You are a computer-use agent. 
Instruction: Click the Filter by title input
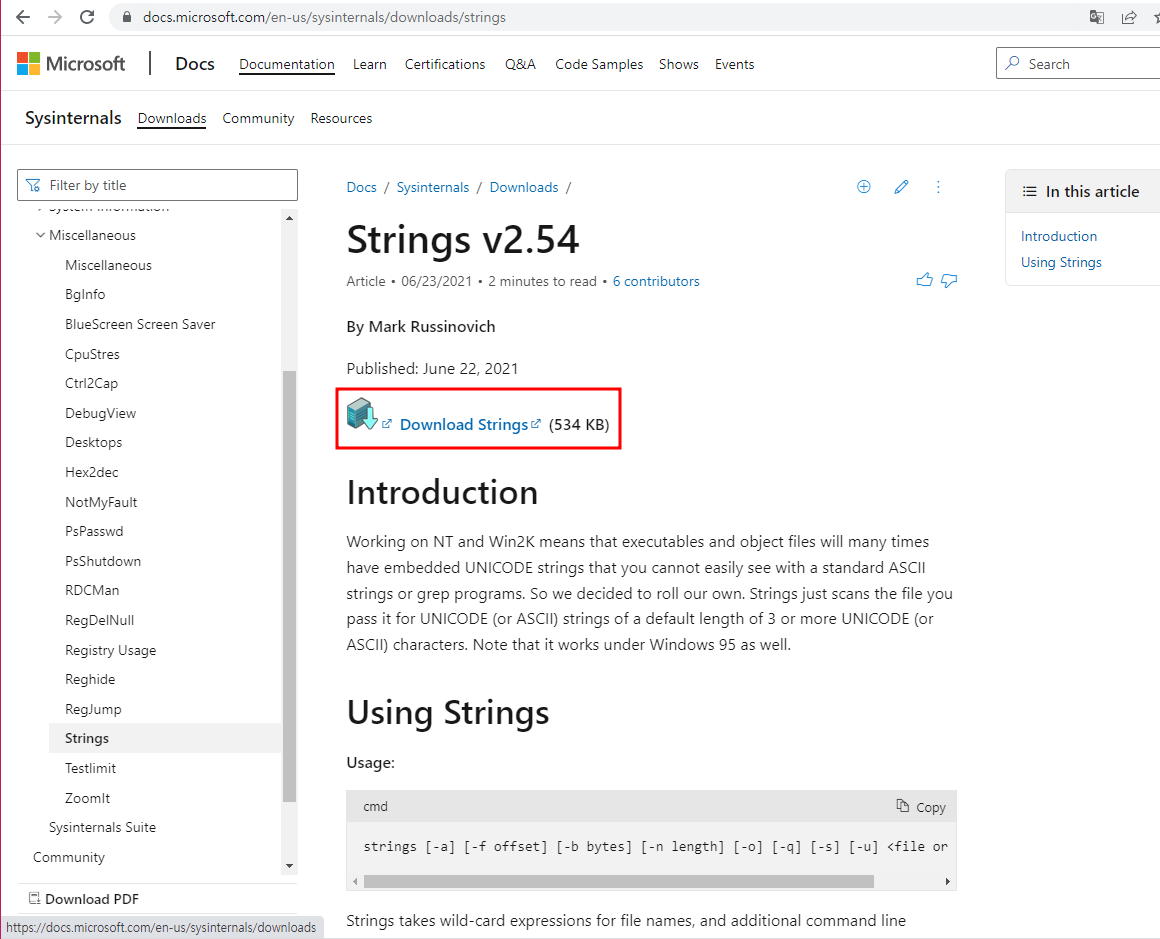click(x=158, y=185)
